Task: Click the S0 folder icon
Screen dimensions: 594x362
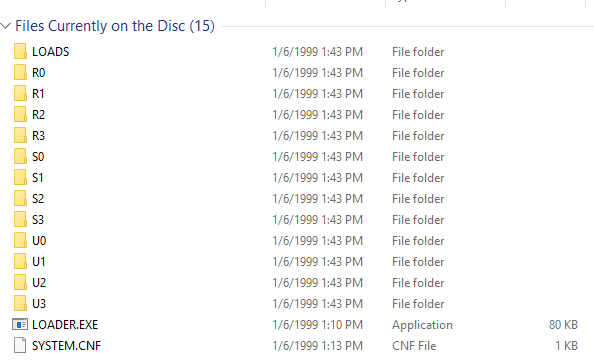Action: pyautogui.click(x=20, y=156)
